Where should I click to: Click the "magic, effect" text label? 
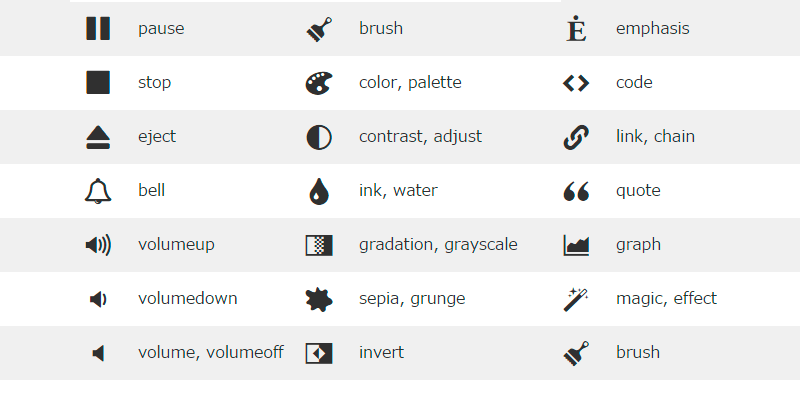pyautogui.click(x=666, y=298)
